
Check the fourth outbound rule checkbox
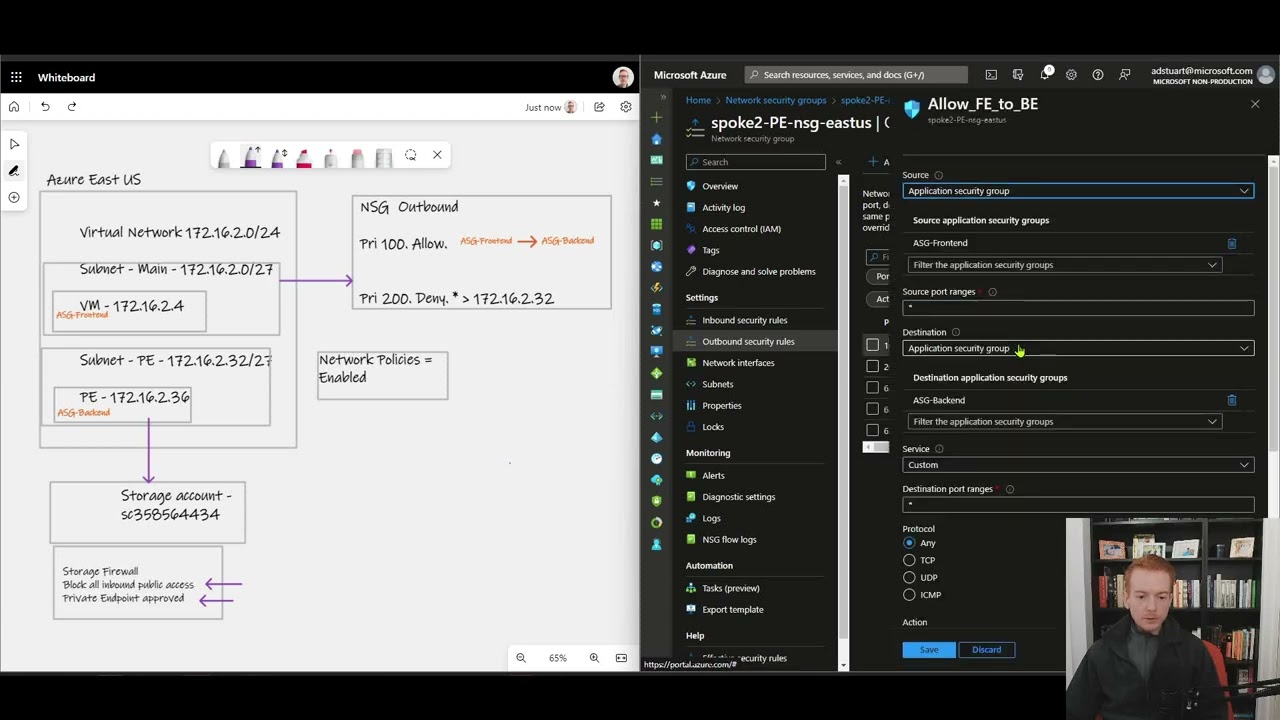click(x=873, y=409)
